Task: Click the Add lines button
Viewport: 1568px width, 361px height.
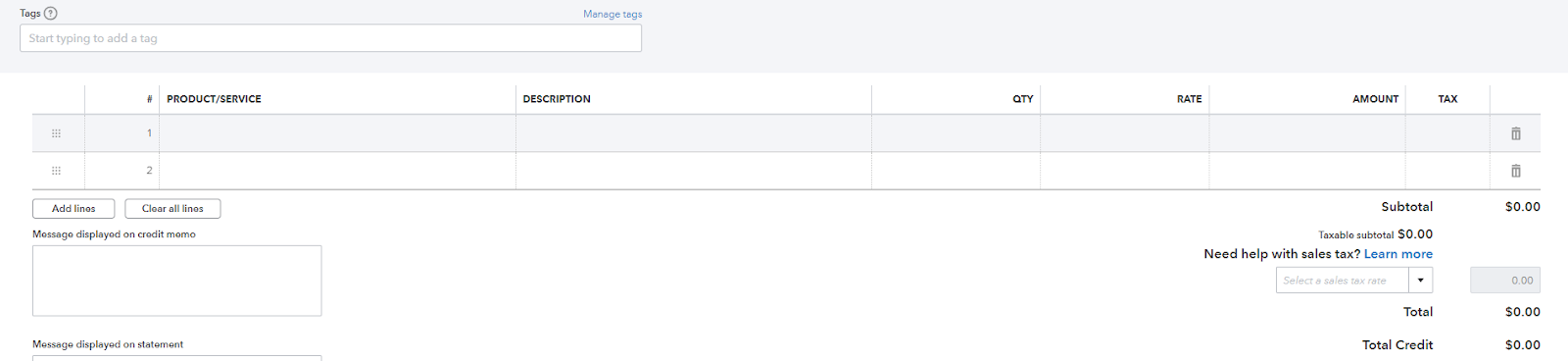Action: coord(73,209)
